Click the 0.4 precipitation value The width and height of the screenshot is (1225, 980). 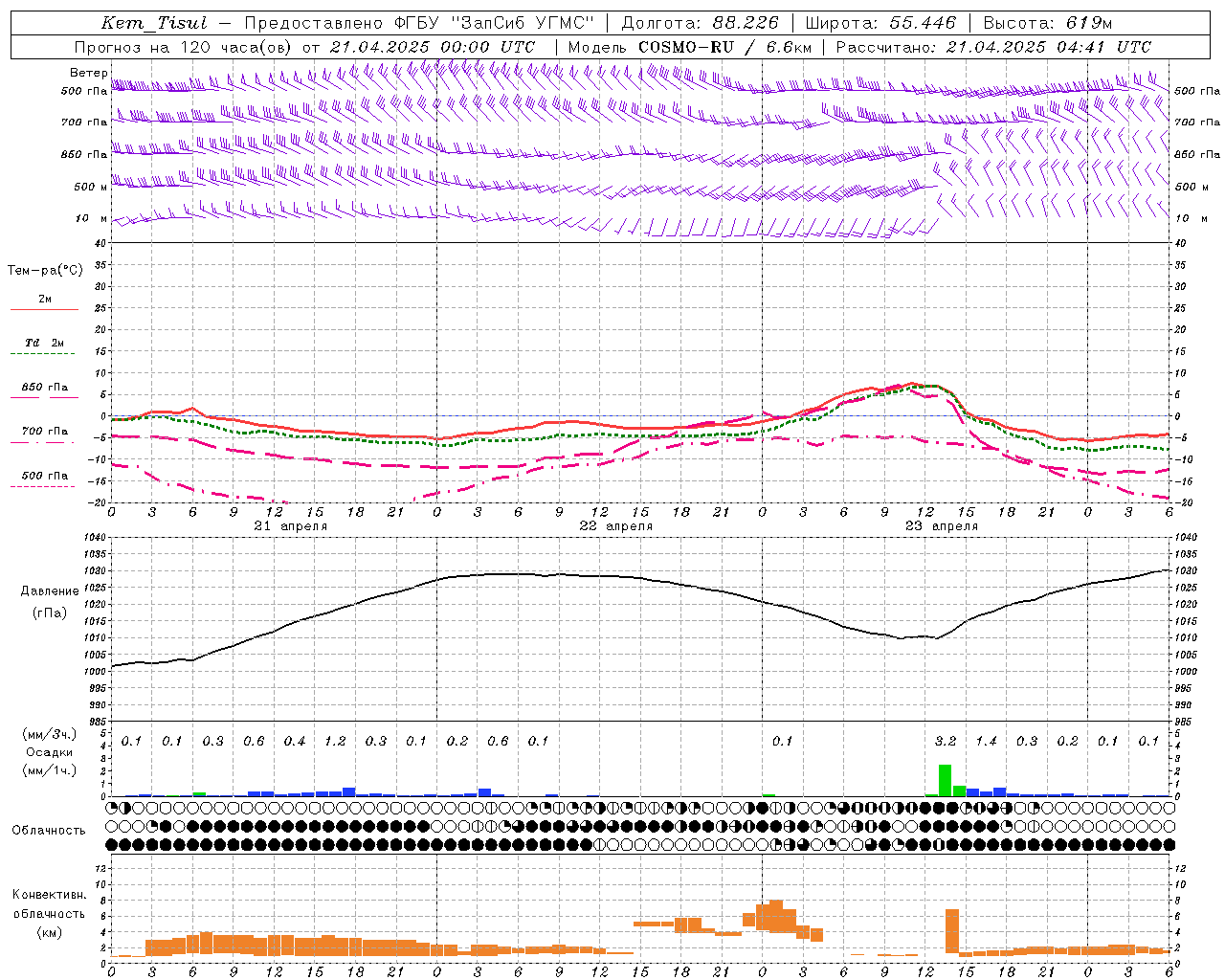pos(294,742)
